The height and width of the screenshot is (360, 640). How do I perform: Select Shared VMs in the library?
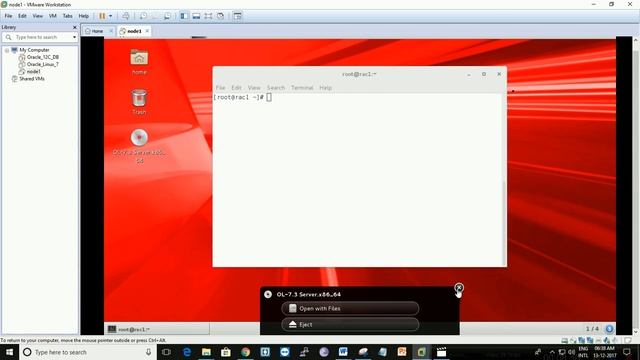[x=32, y=79]
